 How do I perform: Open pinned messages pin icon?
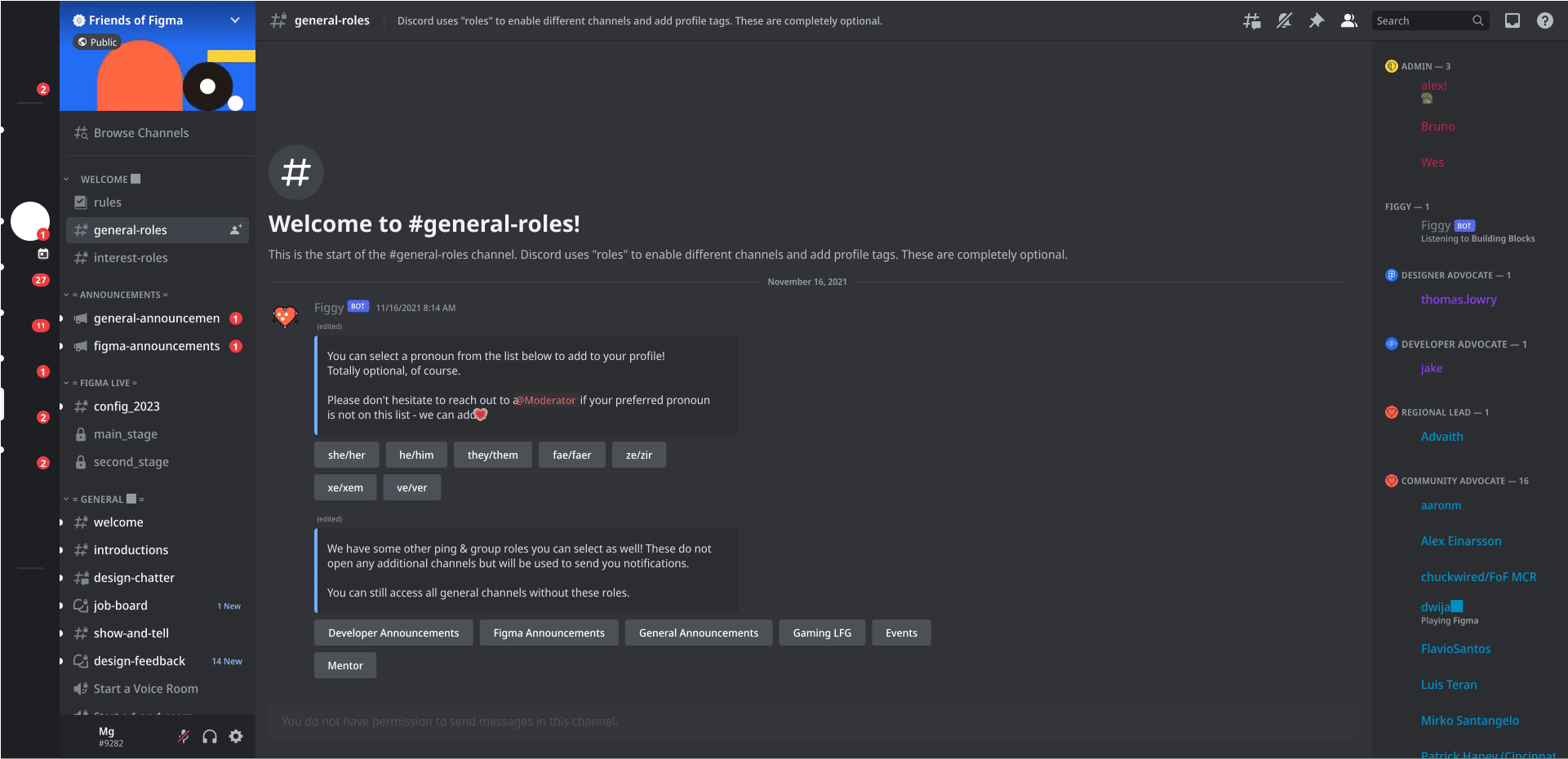click(1317, 20)
